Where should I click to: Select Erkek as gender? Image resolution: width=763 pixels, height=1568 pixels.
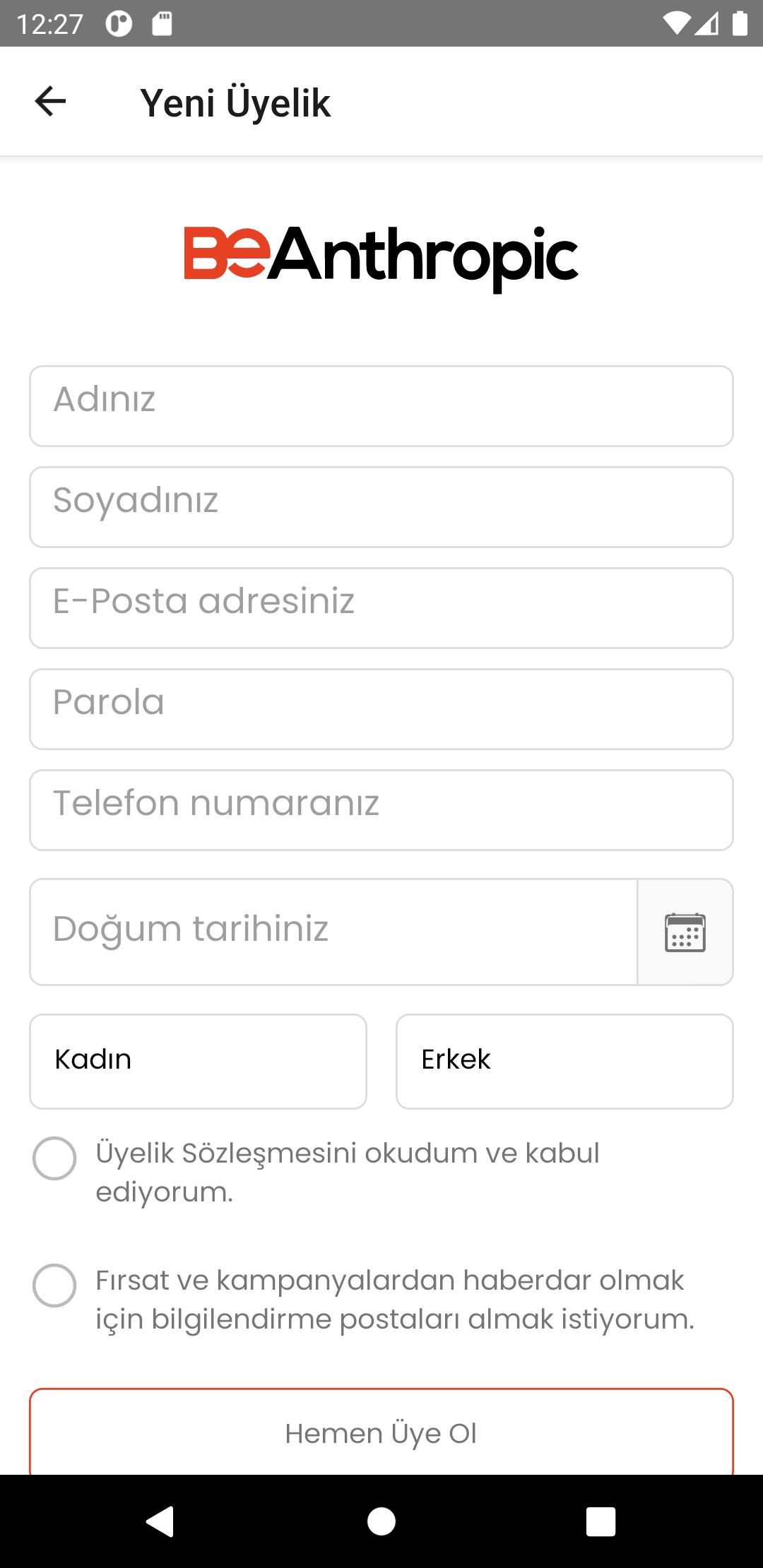(x=564, y=1062)
